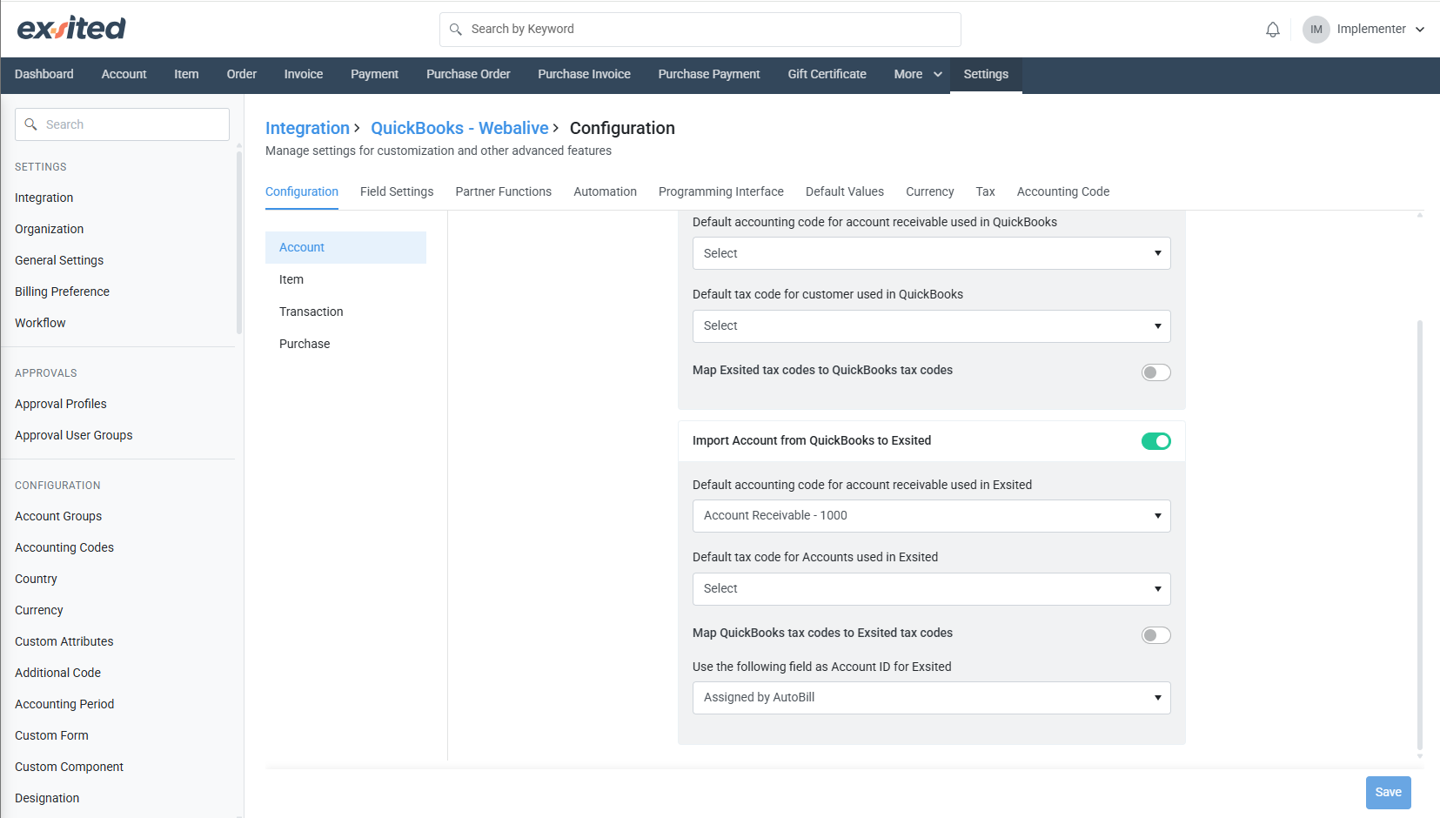Switch to the Accounting Code tab
This screenshot has width=1440, height=818.
[1063, 192]
